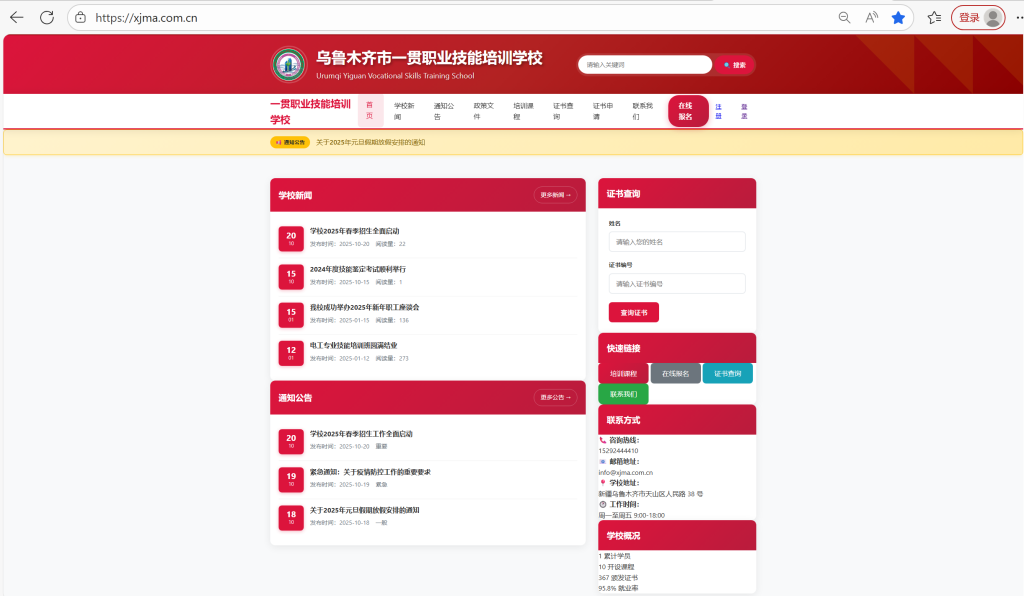Click the browser back arrow
This screenshot has width=1024, height=596.
click(16, 17)
